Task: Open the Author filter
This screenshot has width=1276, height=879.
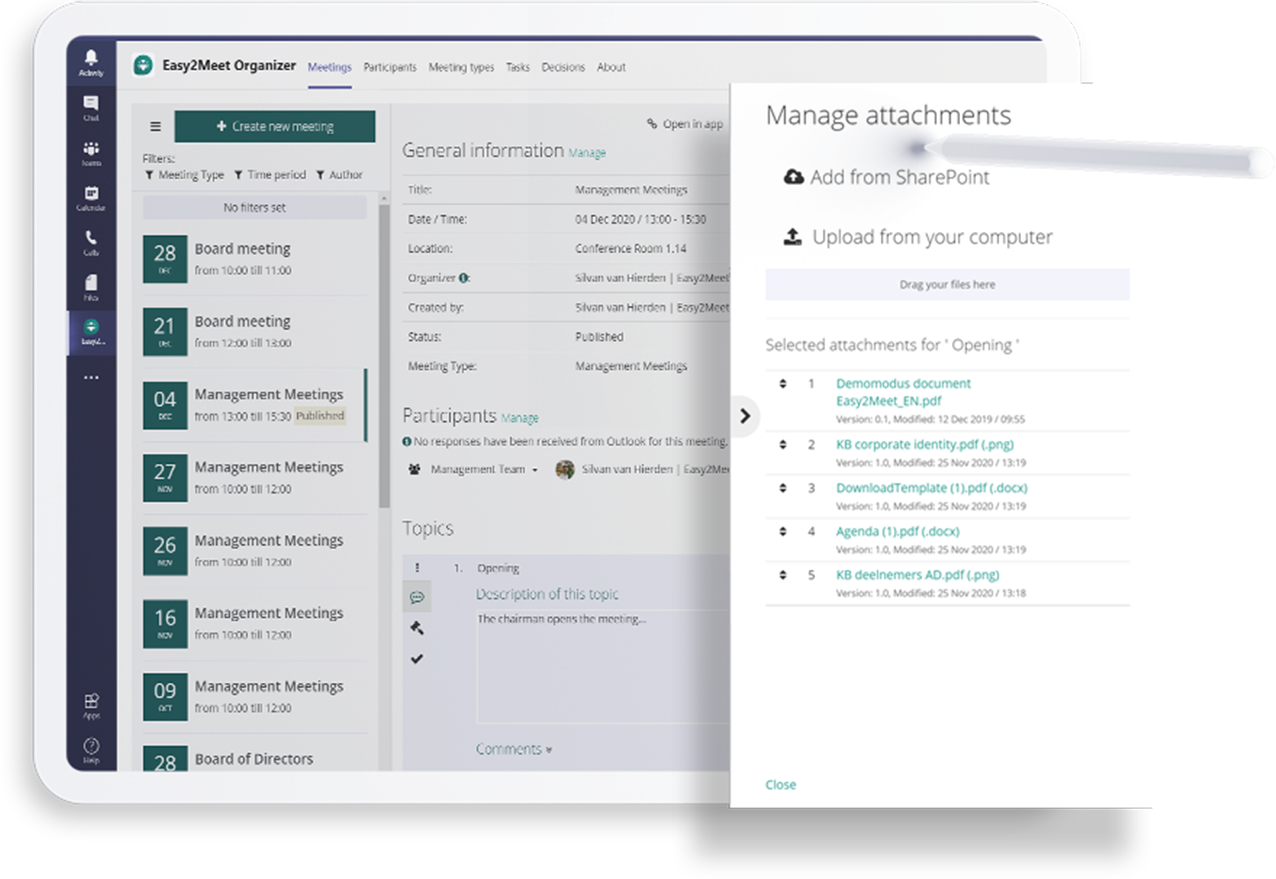Action: [339, 175]
